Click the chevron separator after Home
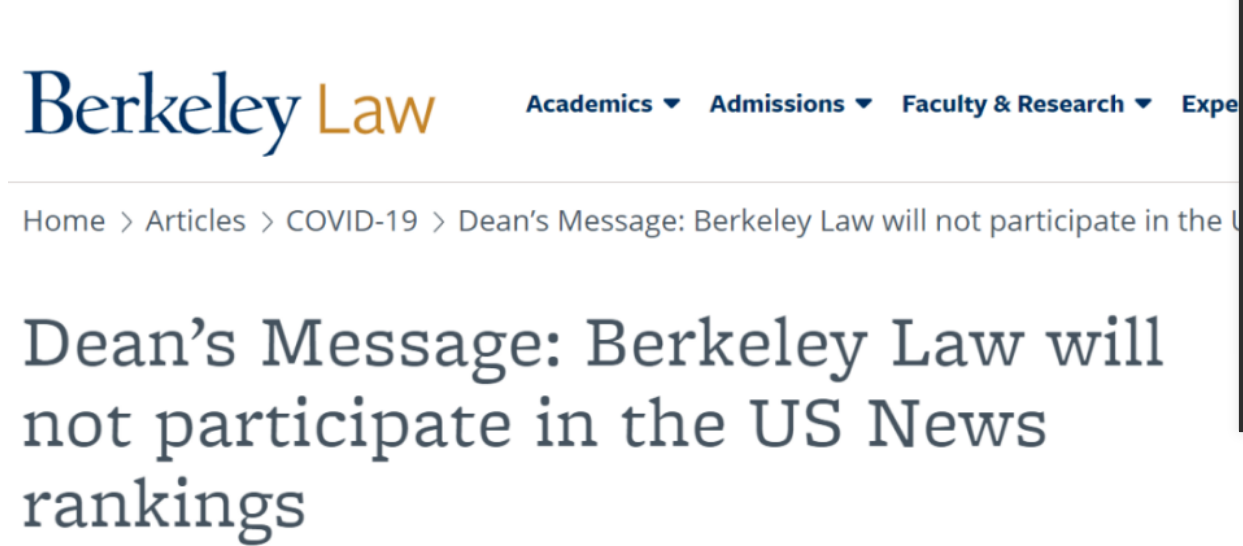Image resolution: width=1243 pixels, height=546 pixels. [126, 222]
